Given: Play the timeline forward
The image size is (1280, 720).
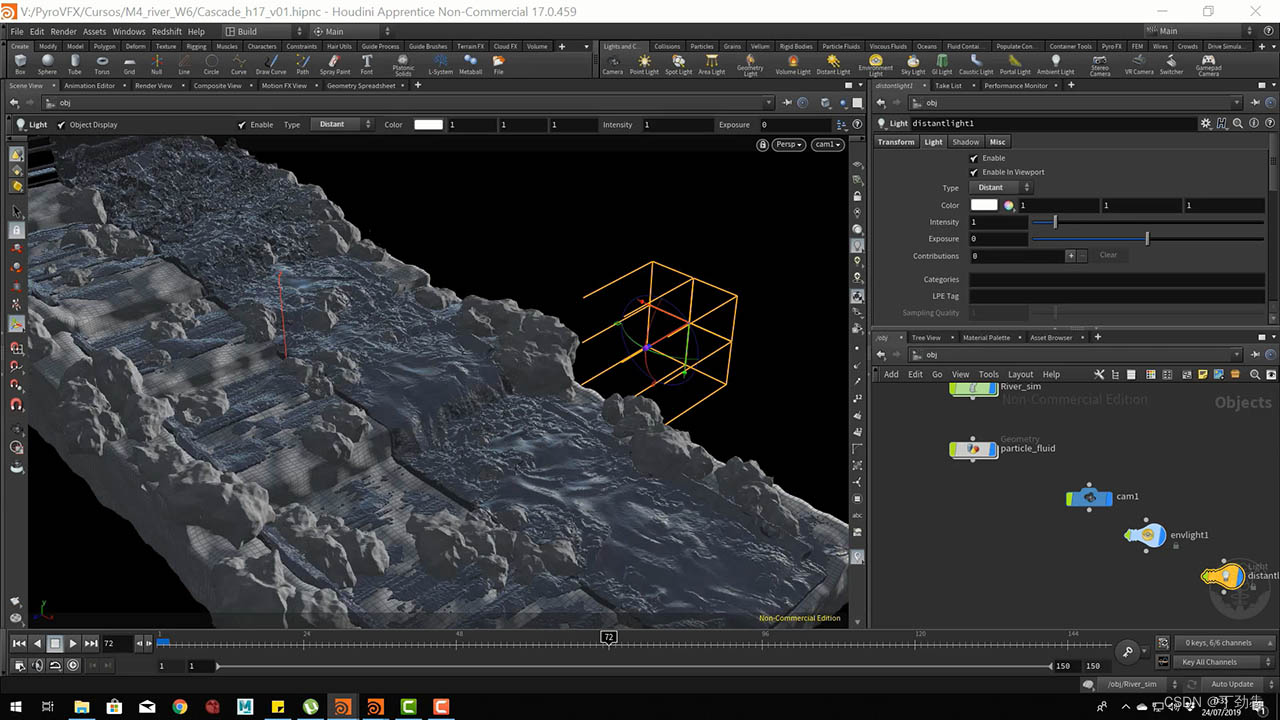Looking at the screenshot, I should tap(73, 643).
